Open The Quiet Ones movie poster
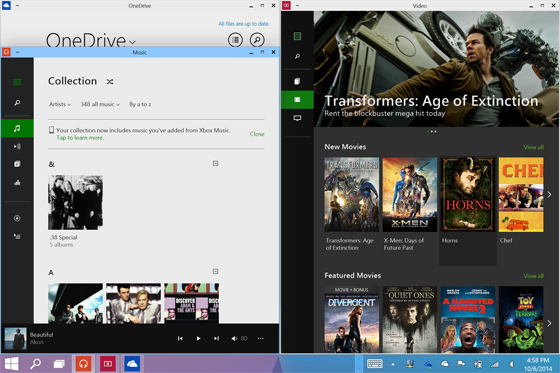This screenshot has width=560, height=373. click(410, 319)
